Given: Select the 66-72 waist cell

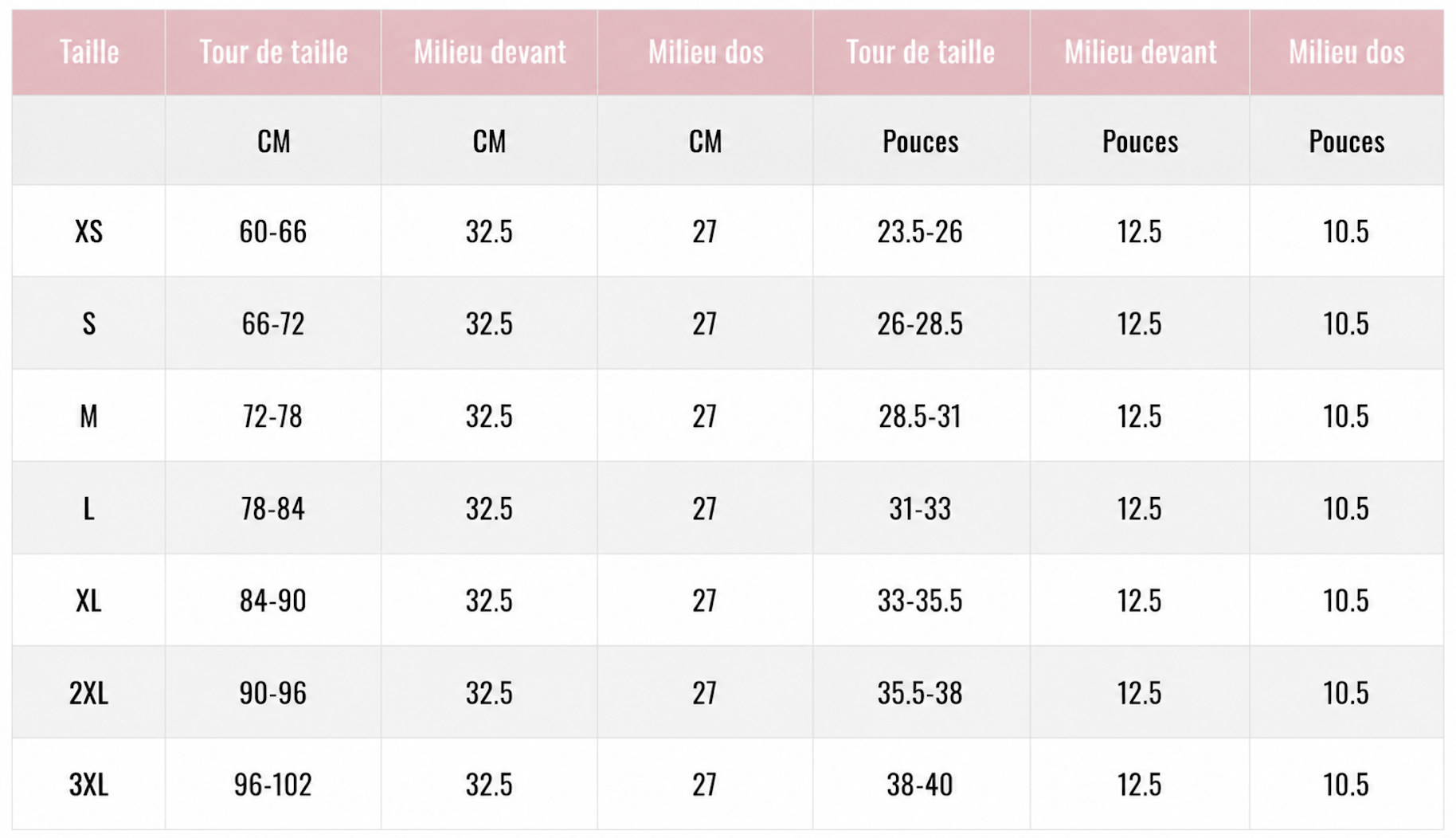Looking at the screenshot, I should 273,324.
